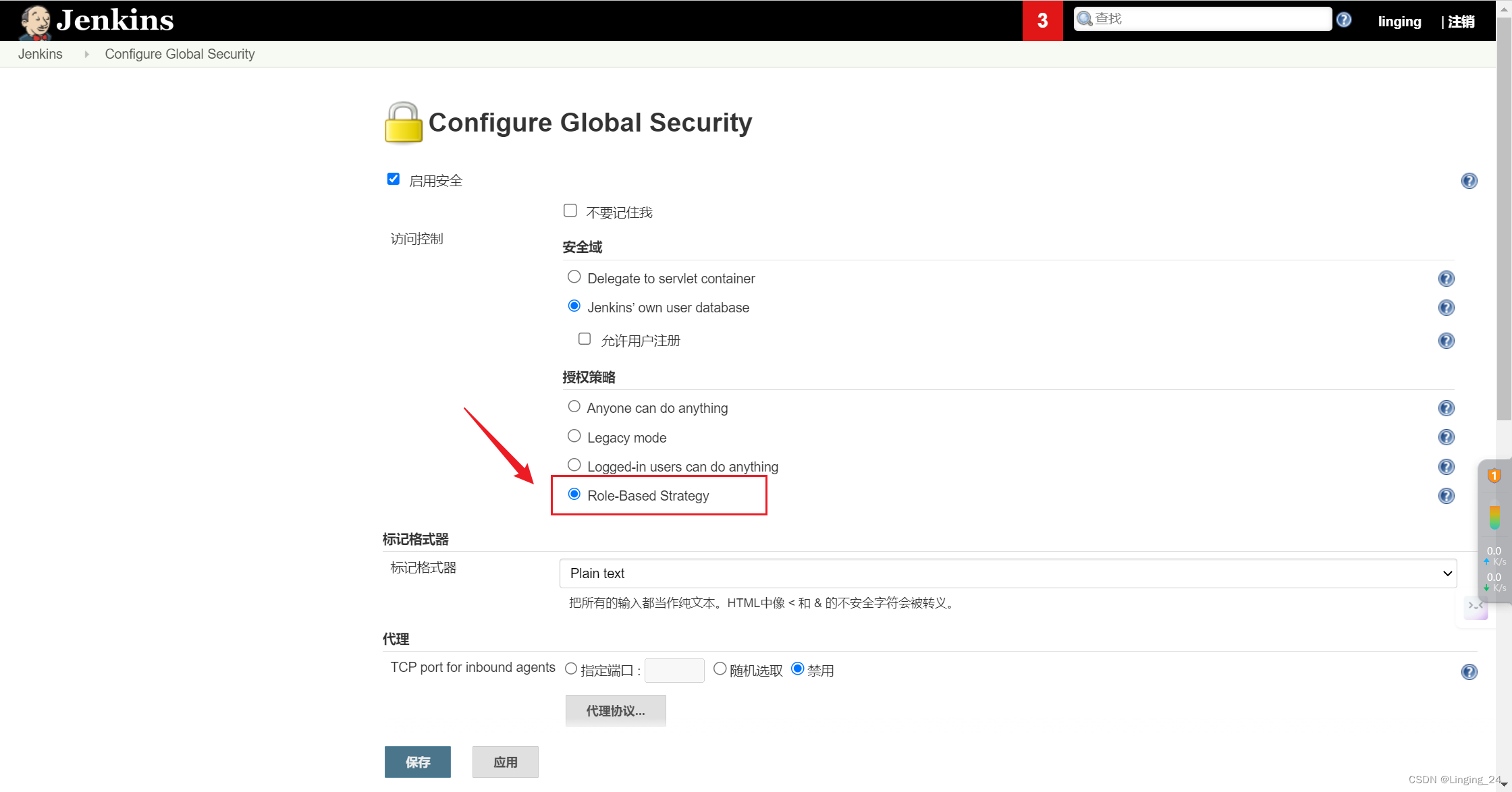
Task: Select the 指定端口 radio option
Action: click(x=571, y=669)
